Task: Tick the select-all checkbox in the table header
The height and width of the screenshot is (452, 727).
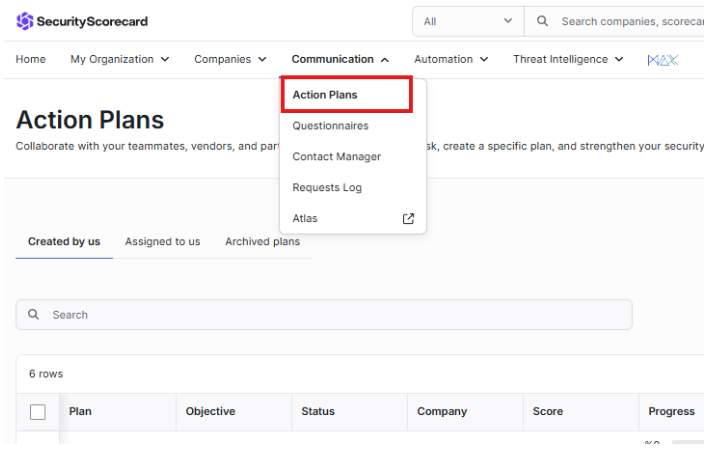Action: 38,412
